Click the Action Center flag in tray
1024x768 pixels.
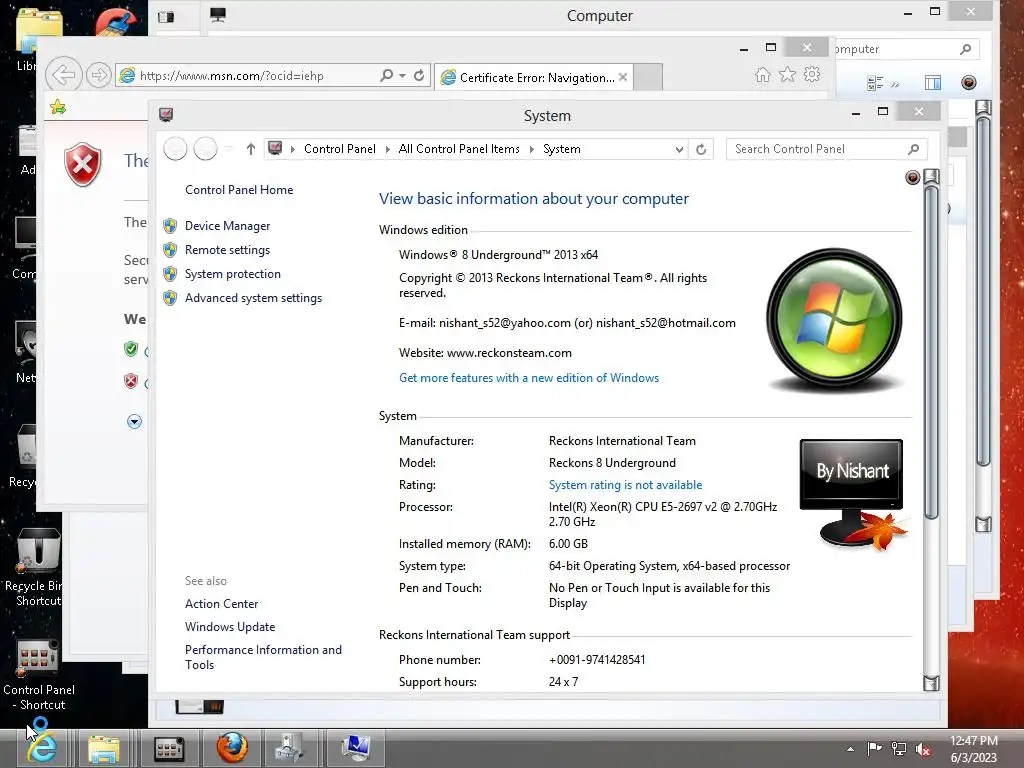[x=874, y=749]
